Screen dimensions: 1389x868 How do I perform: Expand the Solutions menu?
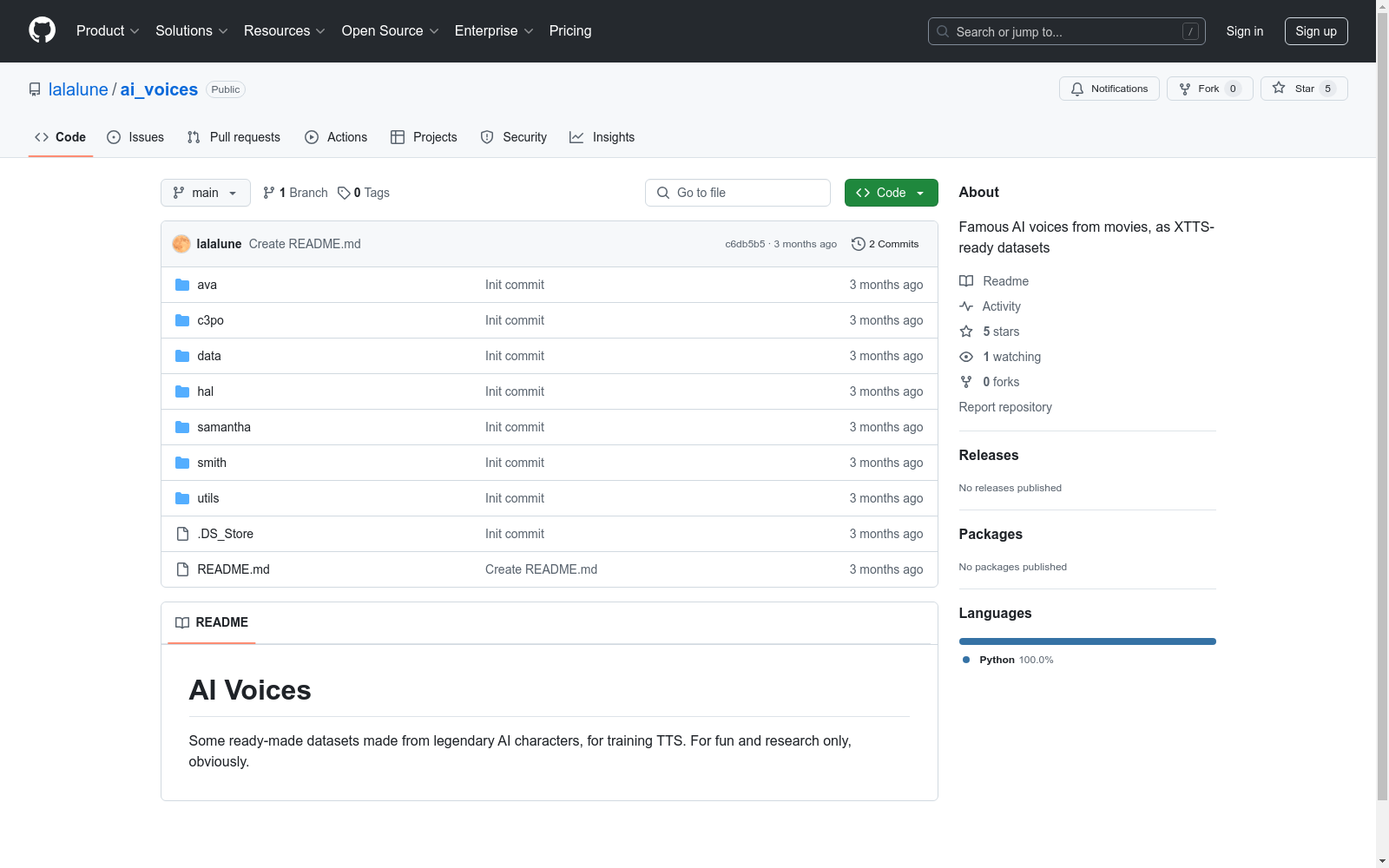(192, 31)
